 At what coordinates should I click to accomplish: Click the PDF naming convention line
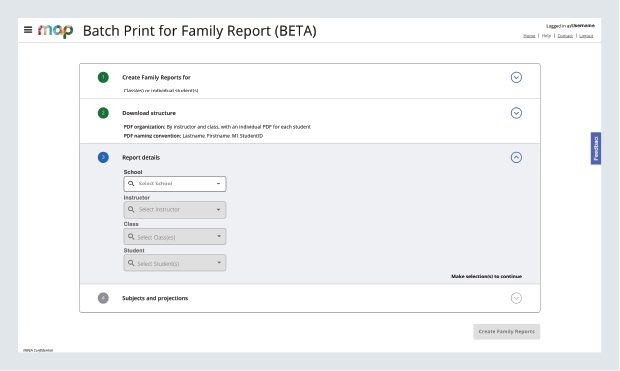(193, 136)
